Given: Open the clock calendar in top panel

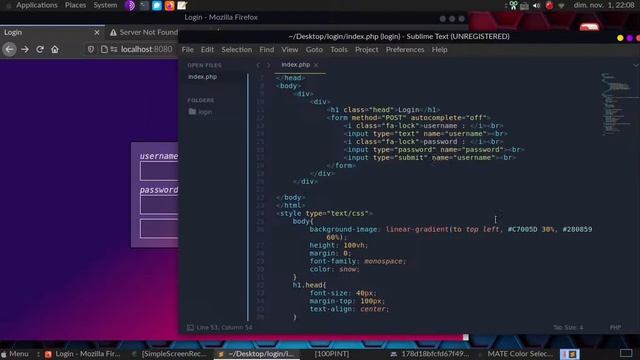Looking at the screenshot, I should click(604, 5).
